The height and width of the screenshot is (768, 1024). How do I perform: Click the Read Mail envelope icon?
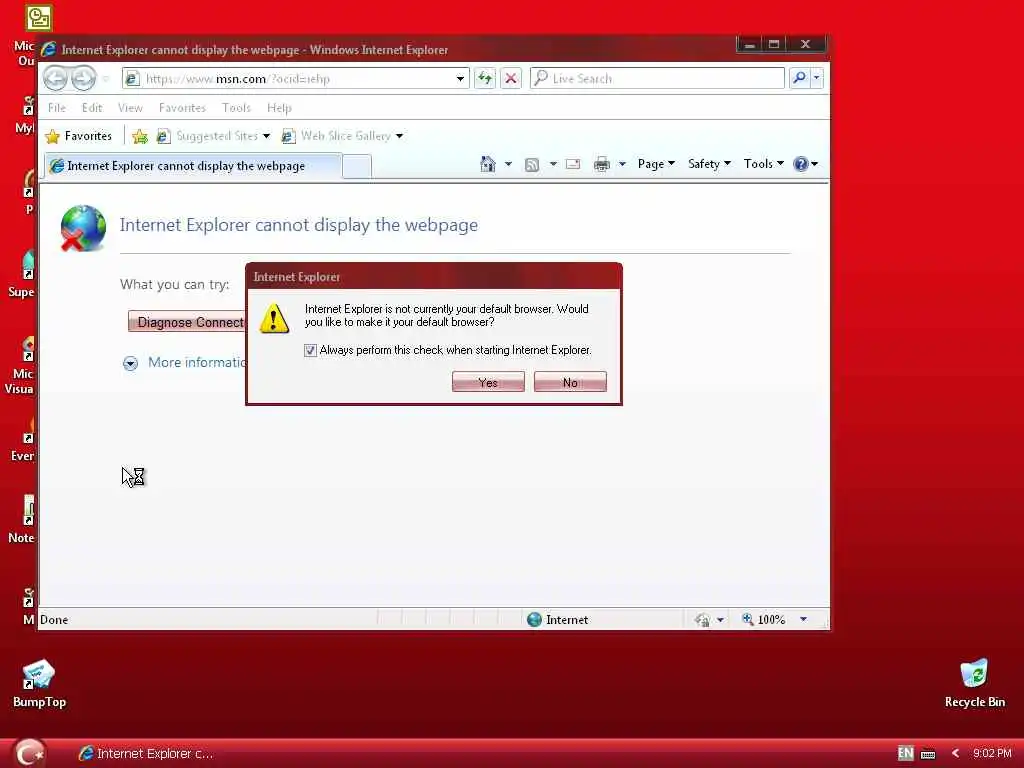pos(573,164)
